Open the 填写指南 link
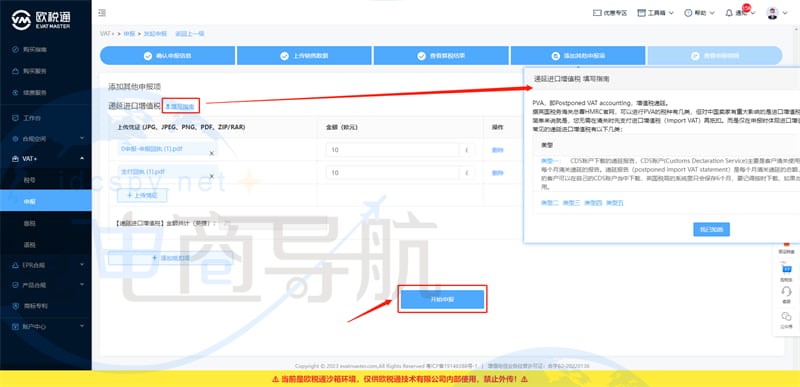Image resolution: width=800 pixels, height=387 pixels. (181, 106)
